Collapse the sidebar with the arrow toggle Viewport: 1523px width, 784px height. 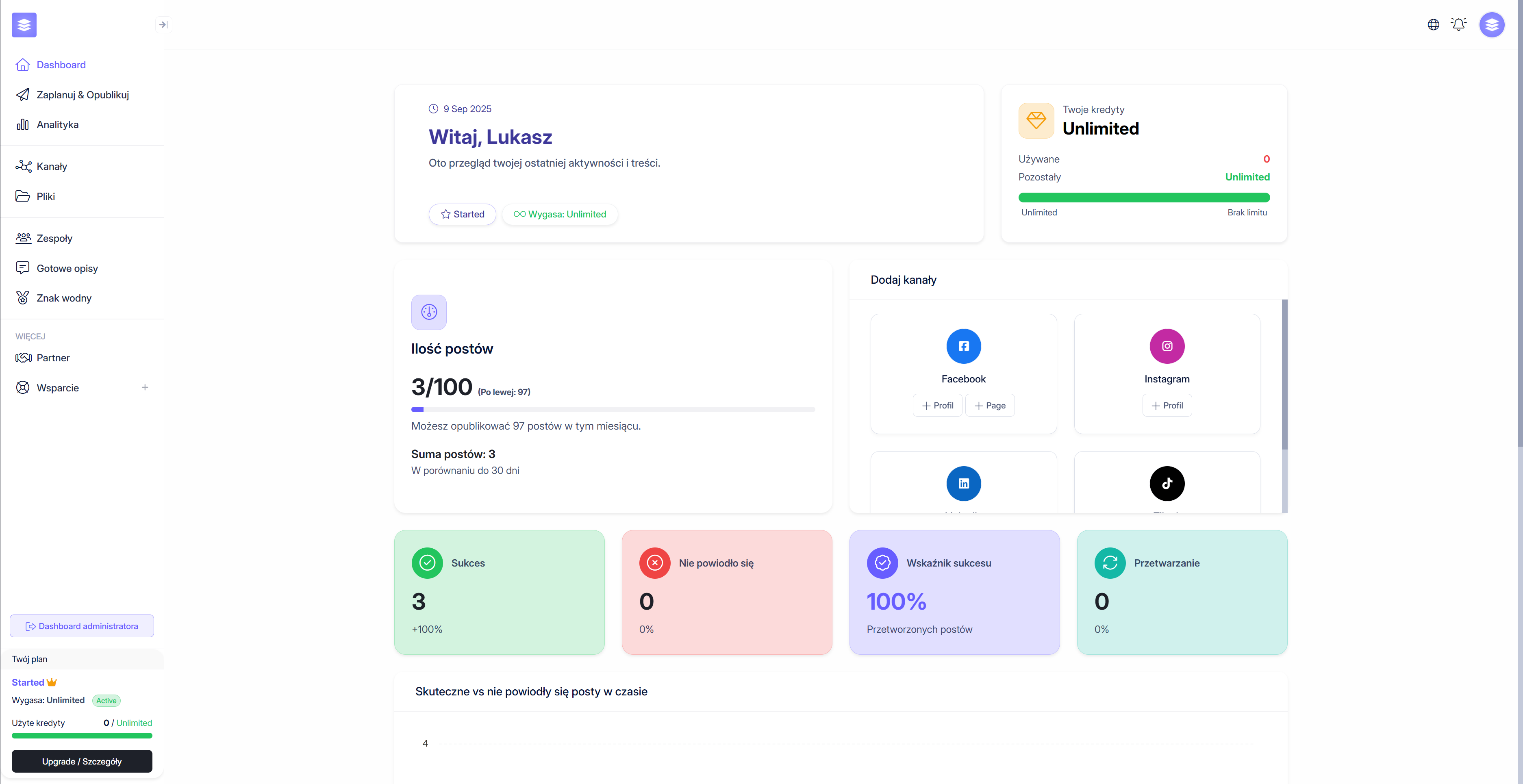[163, 24]
